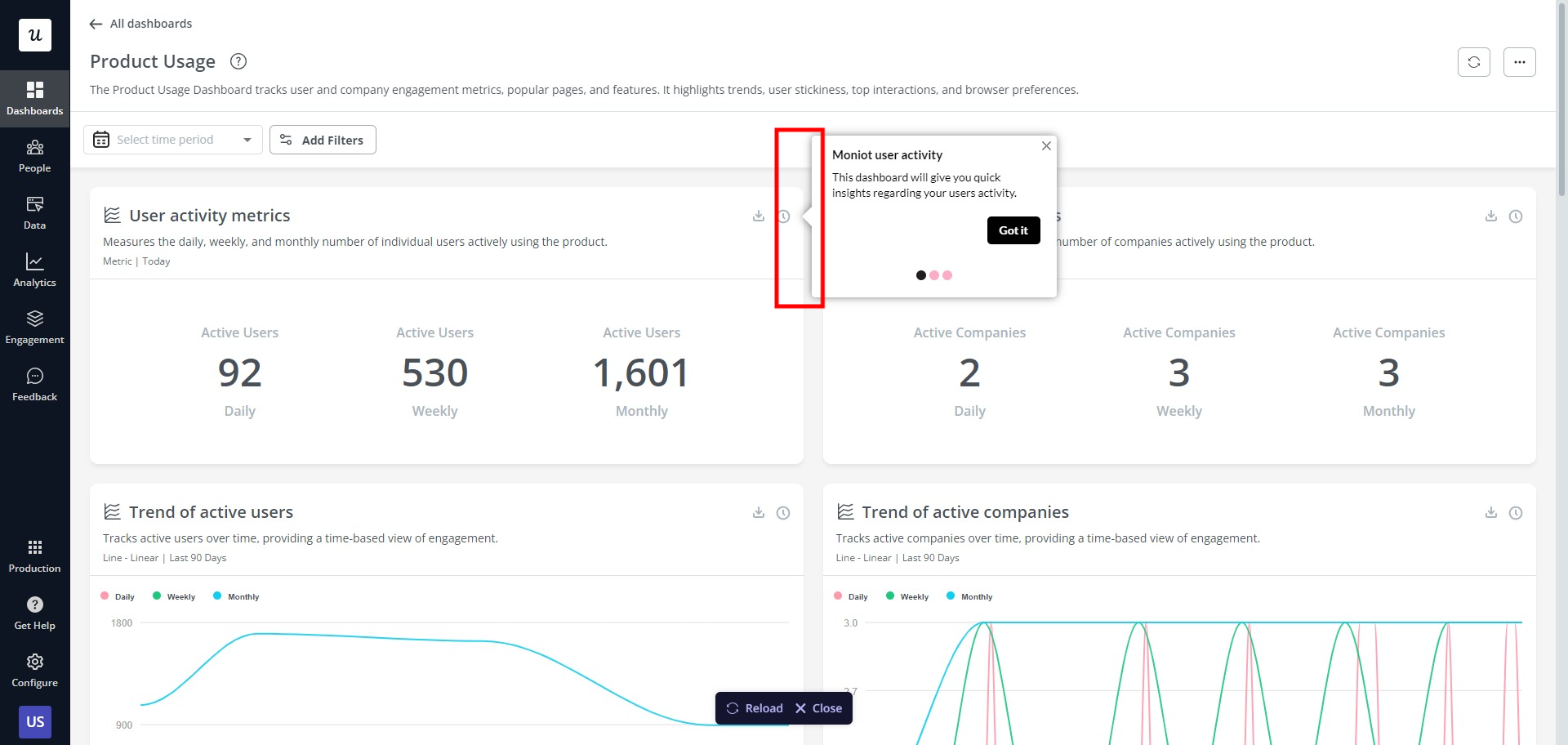Download the User activity metrics card

click(758, 216)
